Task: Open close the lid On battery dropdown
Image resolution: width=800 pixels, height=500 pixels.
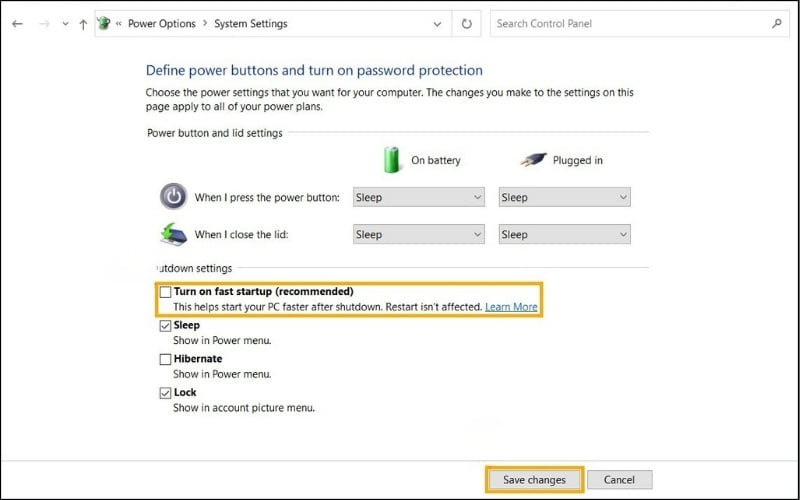Action: [418, 234]
